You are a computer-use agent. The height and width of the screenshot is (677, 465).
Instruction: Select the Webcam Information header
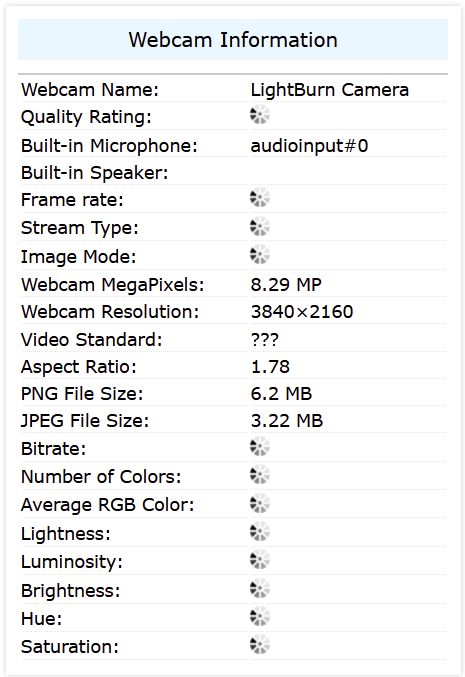(x=233, y=40)
